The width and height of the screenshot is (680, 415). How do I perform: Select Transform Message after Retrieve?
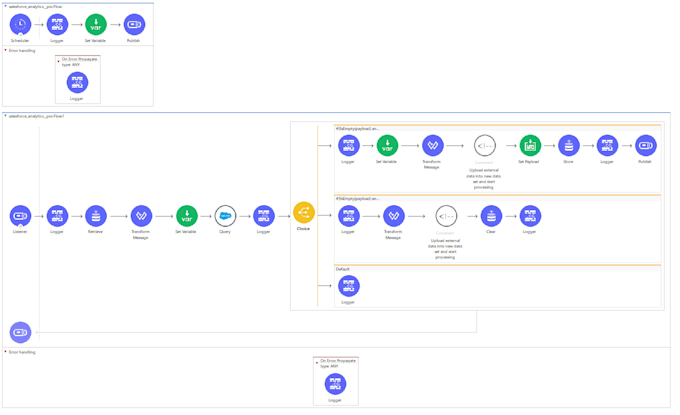141,216
